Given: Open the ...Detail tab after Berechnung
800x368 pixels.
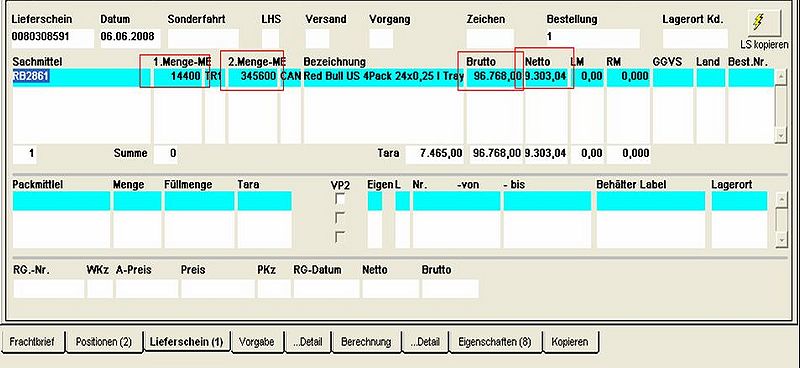Looking at the screenshot, I should pyautogui.click(x=425, y=342).
